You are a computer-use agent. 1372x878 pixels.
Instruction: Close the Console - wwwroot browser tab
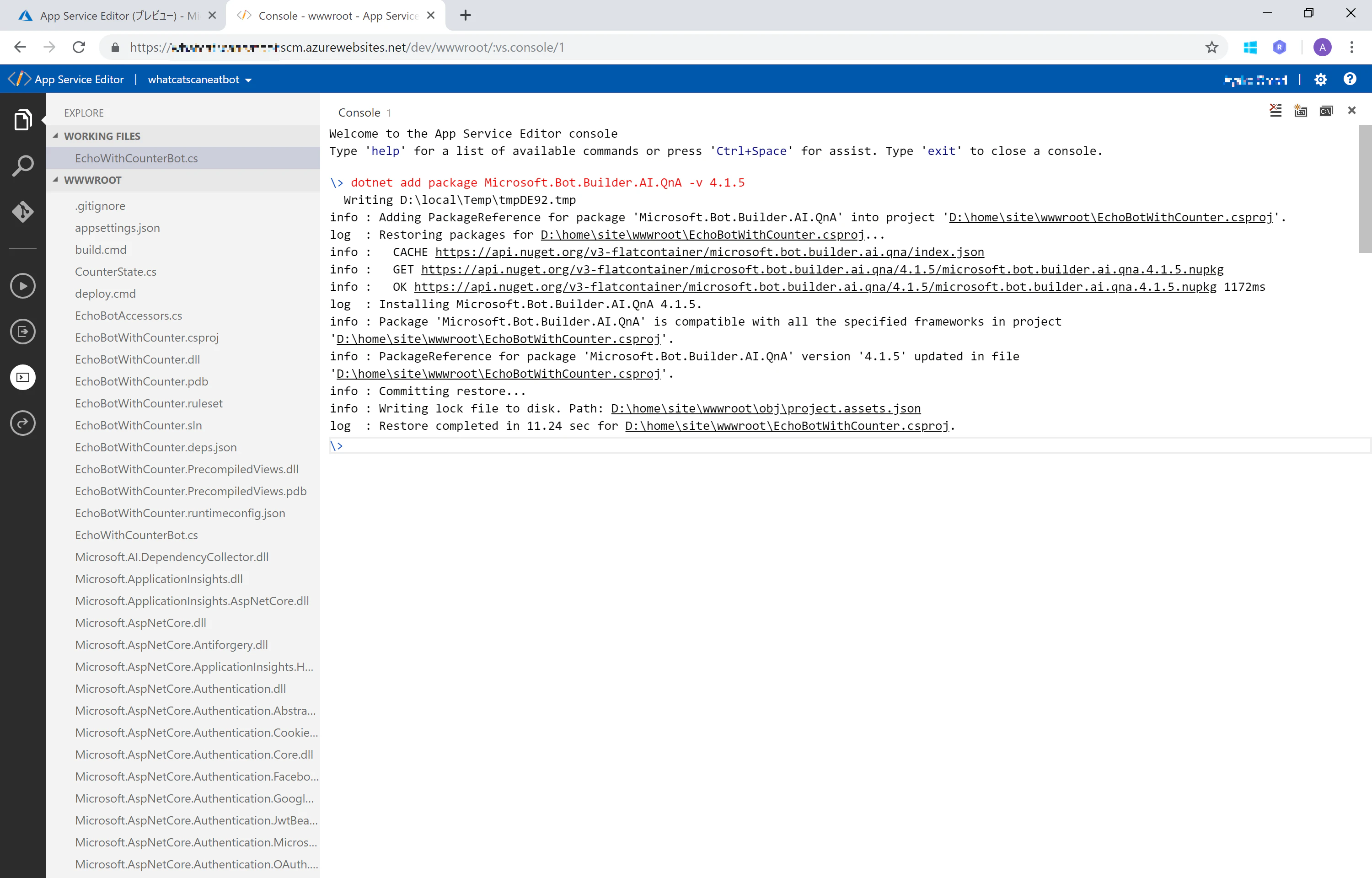click(x=431, y=16)
